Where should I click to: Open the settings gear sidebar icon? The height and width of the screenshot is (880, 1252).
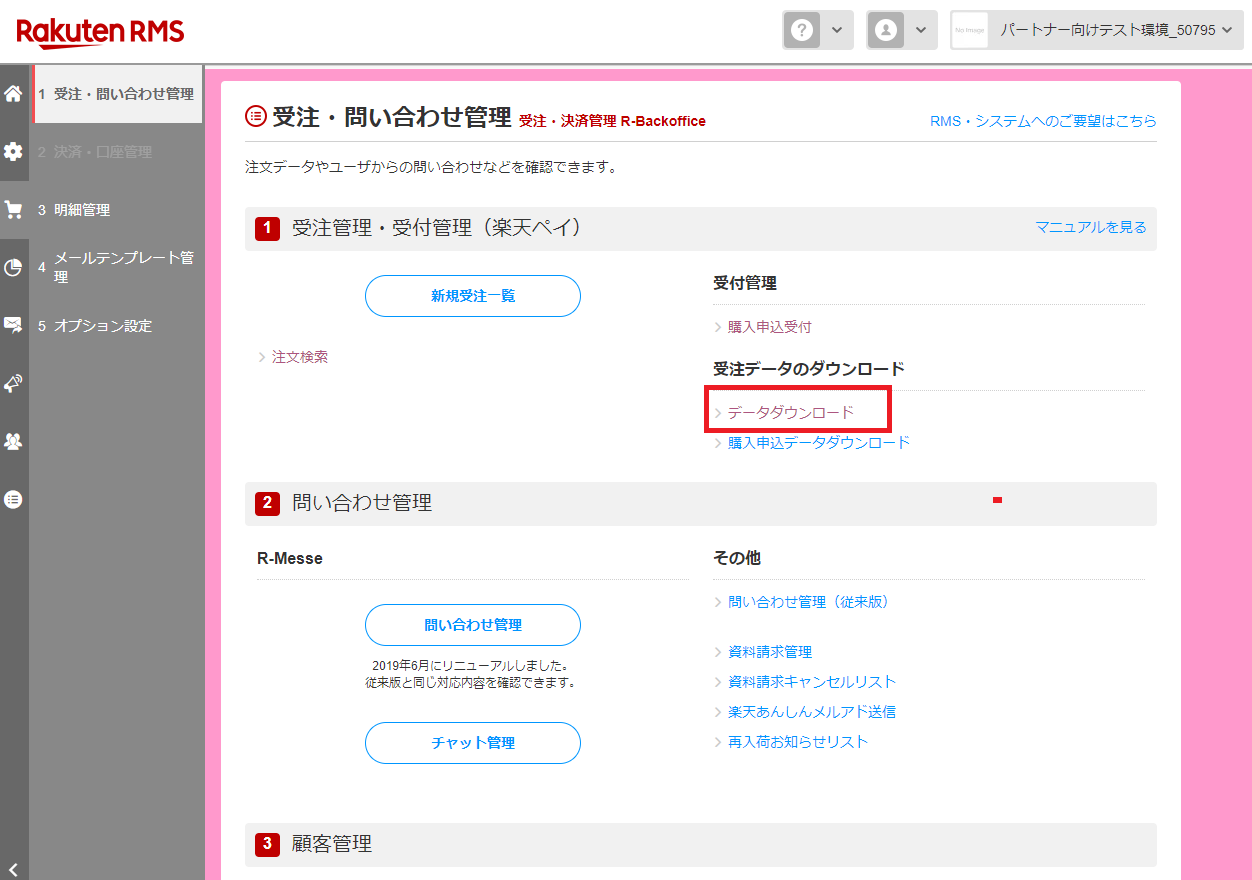coord(13,152)
